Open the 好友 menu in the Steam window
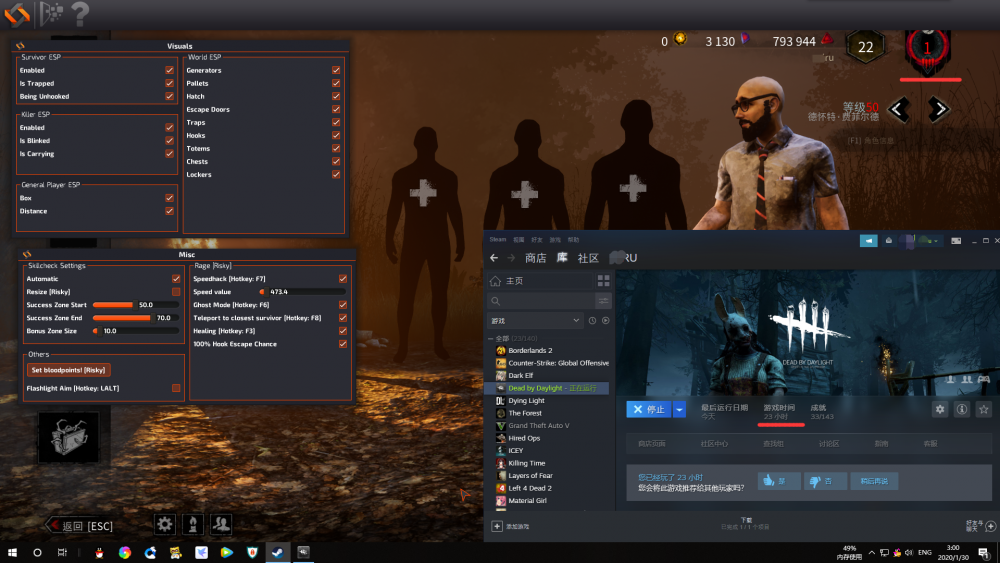The width and height of the screenshot is (1000, 563). (537, 240)
